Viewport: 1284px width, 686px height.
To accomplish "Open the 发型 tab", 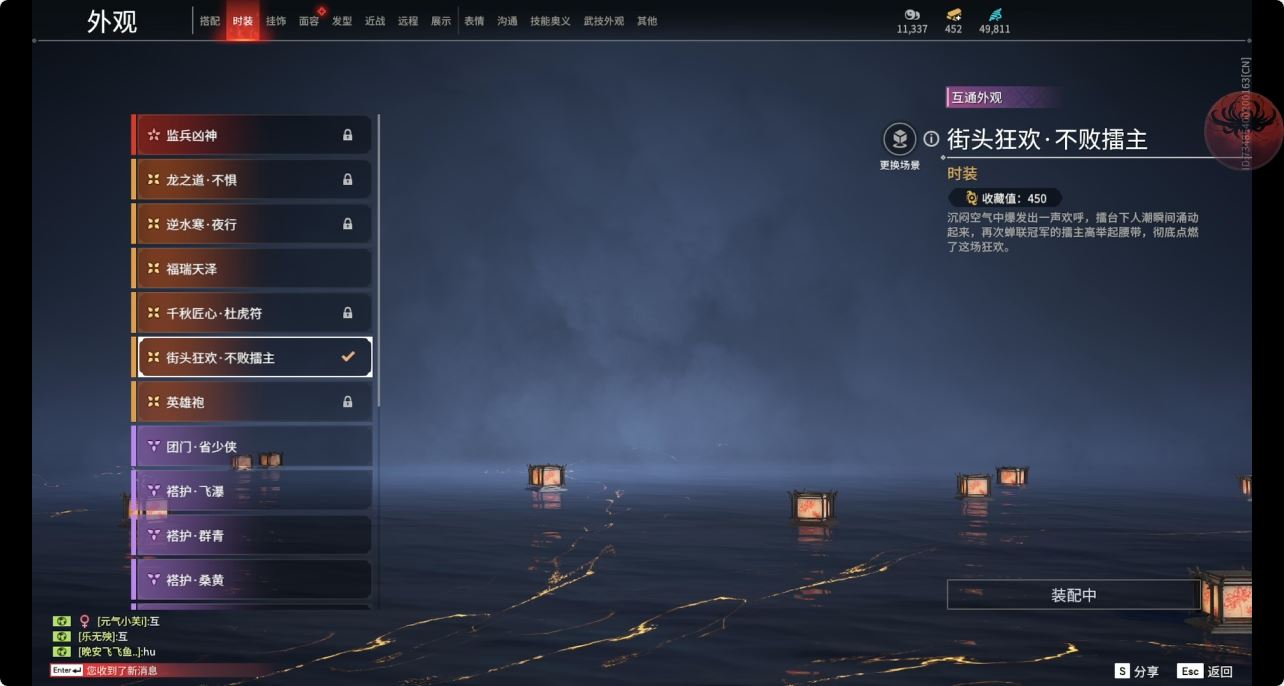I will 342,21.
